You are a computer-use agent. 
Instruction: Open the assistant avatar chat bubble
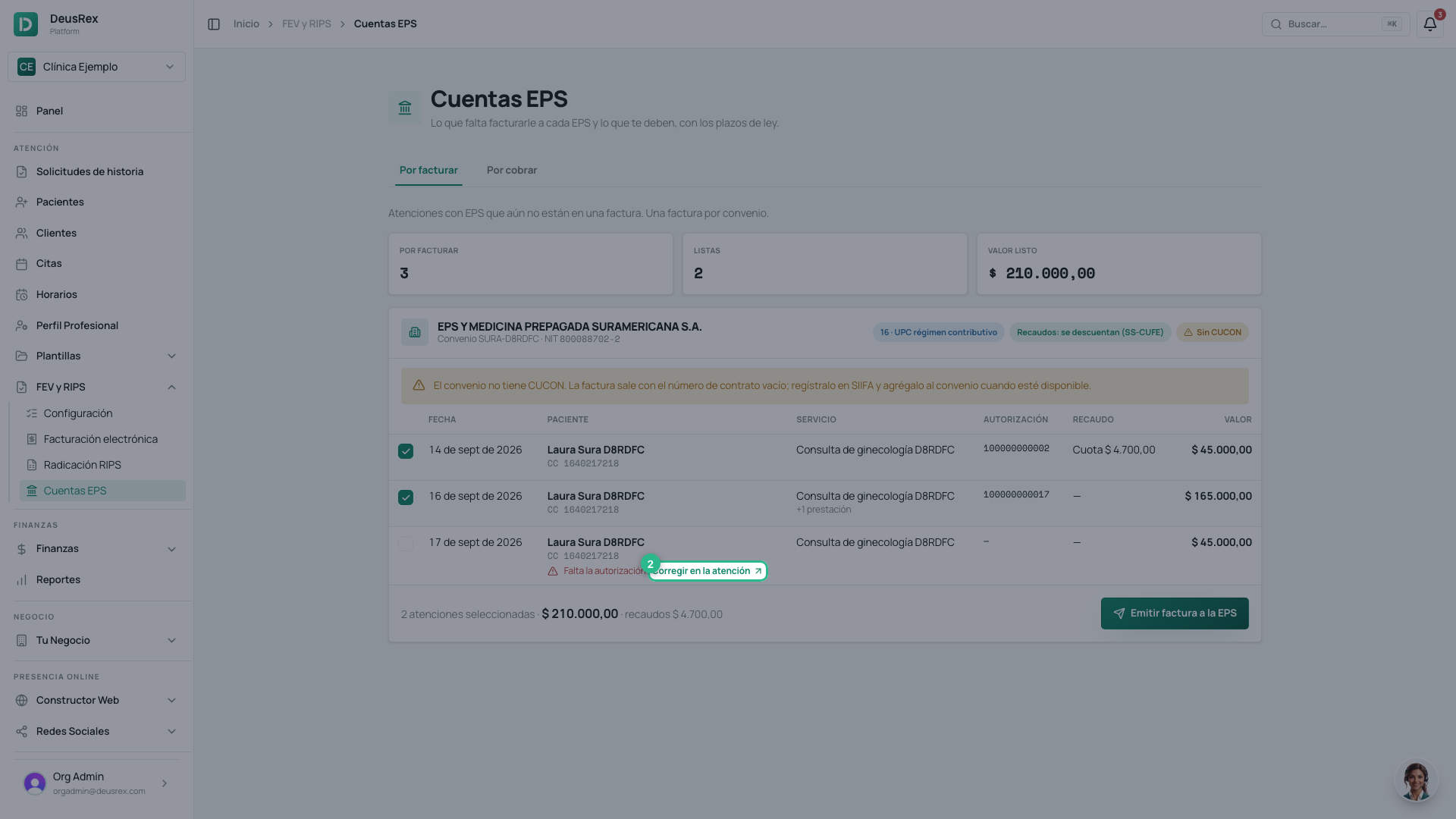1416,780
